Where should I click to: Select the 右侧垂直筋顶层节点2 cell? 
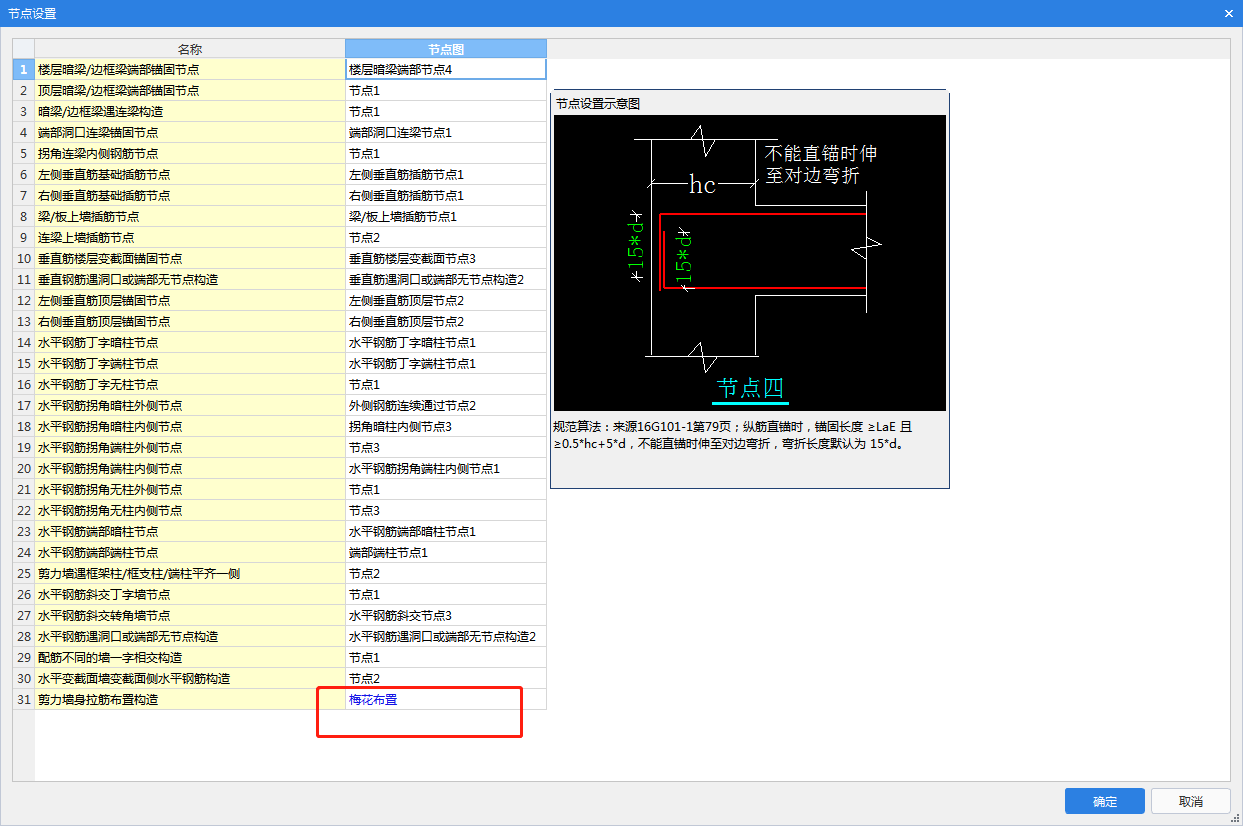tap(446, 322)
